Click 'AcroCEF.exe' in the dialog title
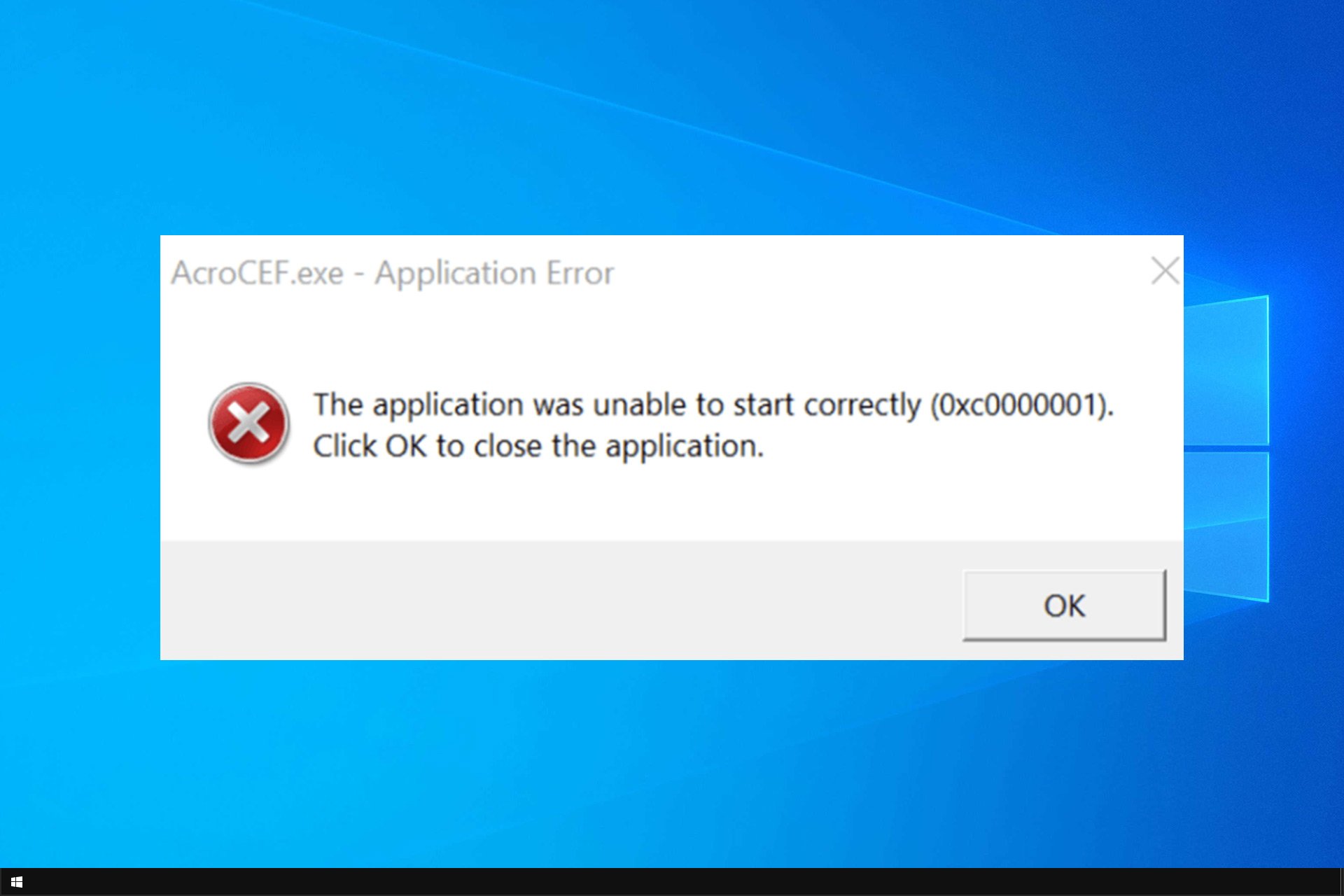 [258, 273]
